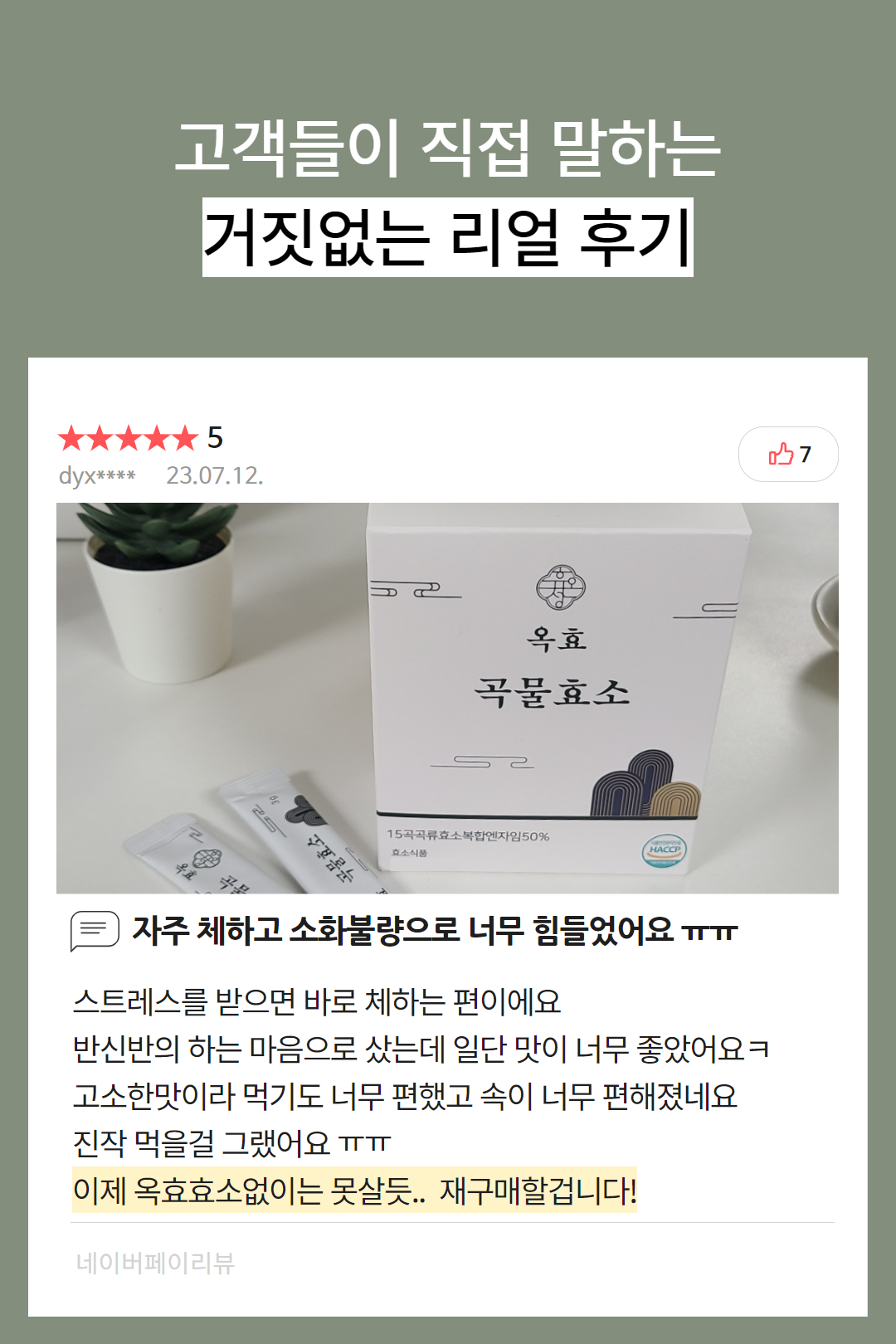
Task: Click the 곡물효소 product name on box
Action: click(x=553, y=691)
